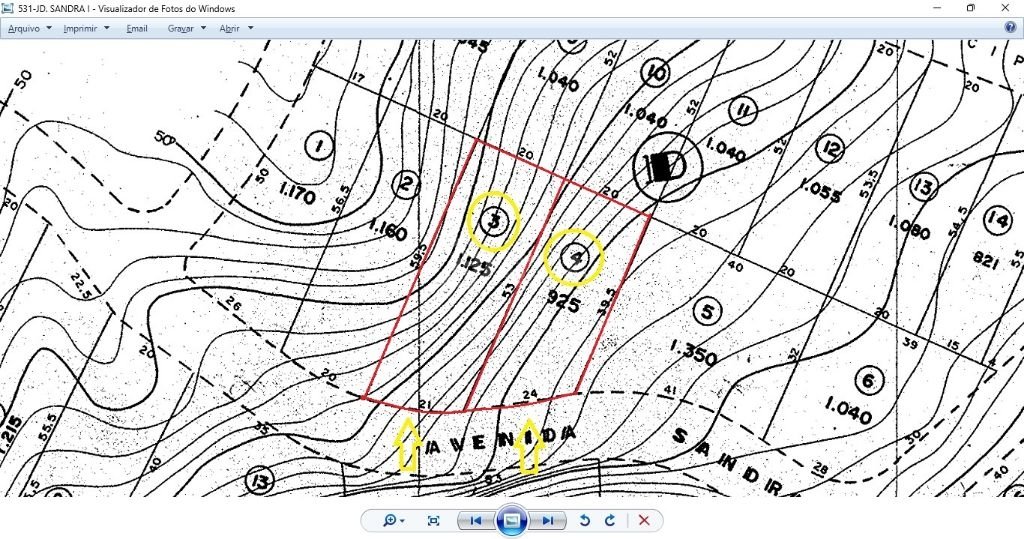Open the help question mark icon
Image resolution: width=1024 pixels, height=539 pixels.
(x=1010, y=28)
